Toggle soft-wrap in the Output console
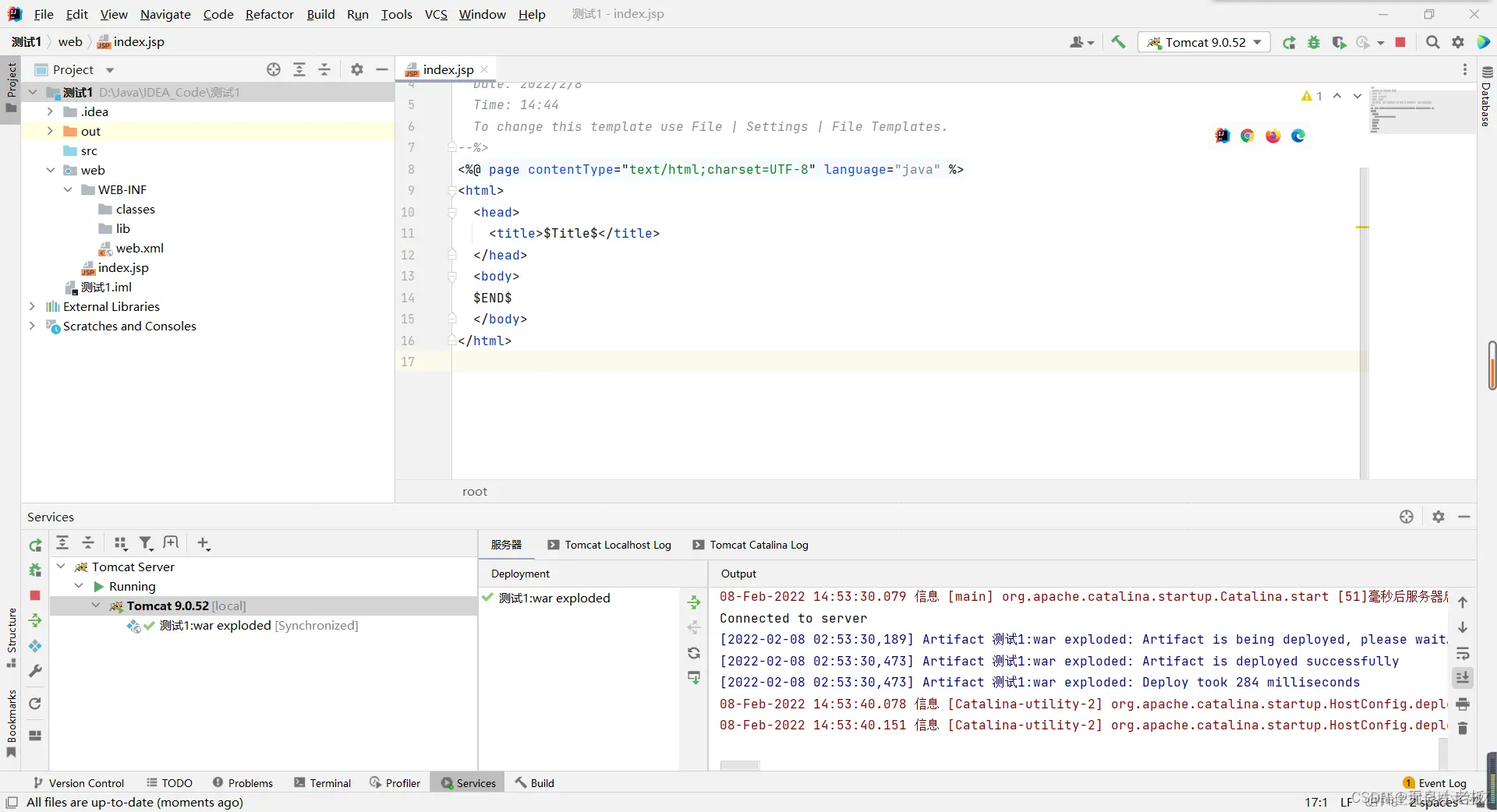 click(1463, 653)
